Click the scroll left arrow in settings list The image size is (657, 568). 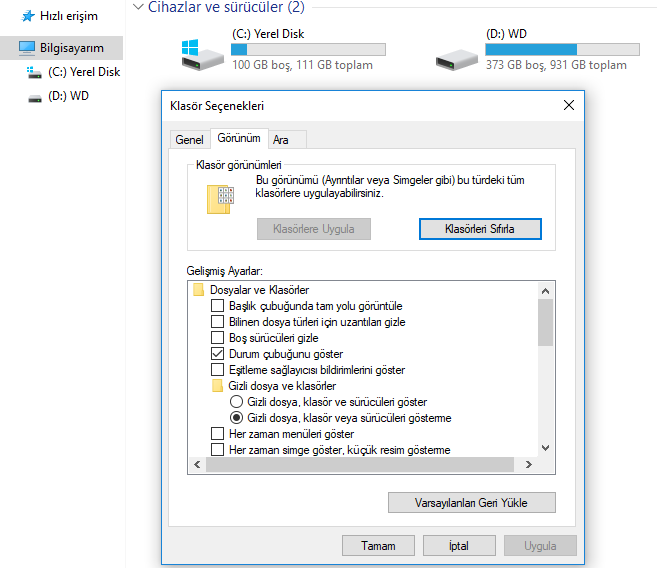point(197,465)
